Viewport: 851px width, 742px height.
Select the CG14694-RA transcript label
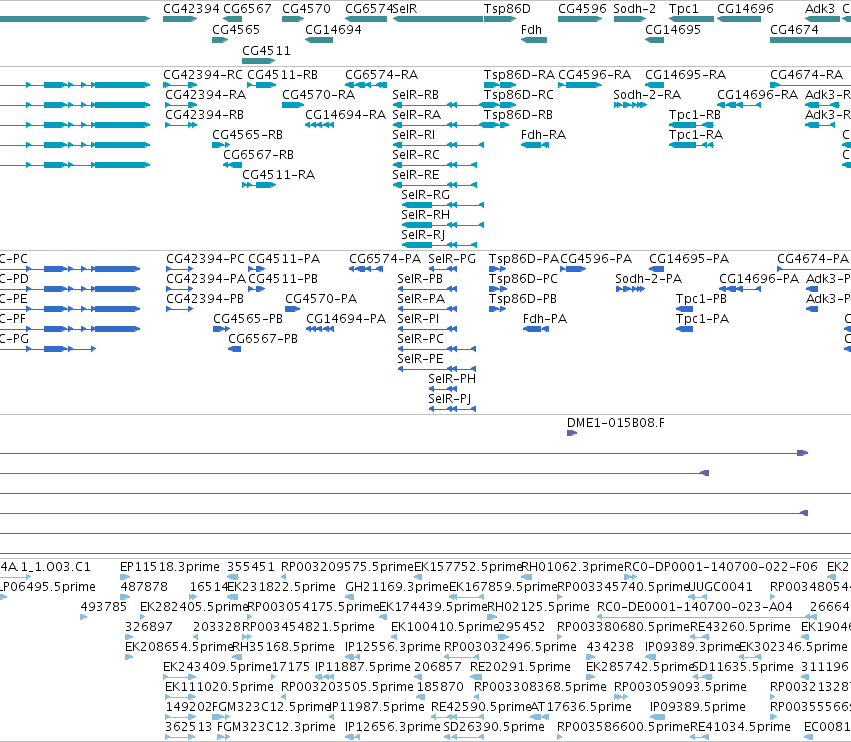(345, 115)
